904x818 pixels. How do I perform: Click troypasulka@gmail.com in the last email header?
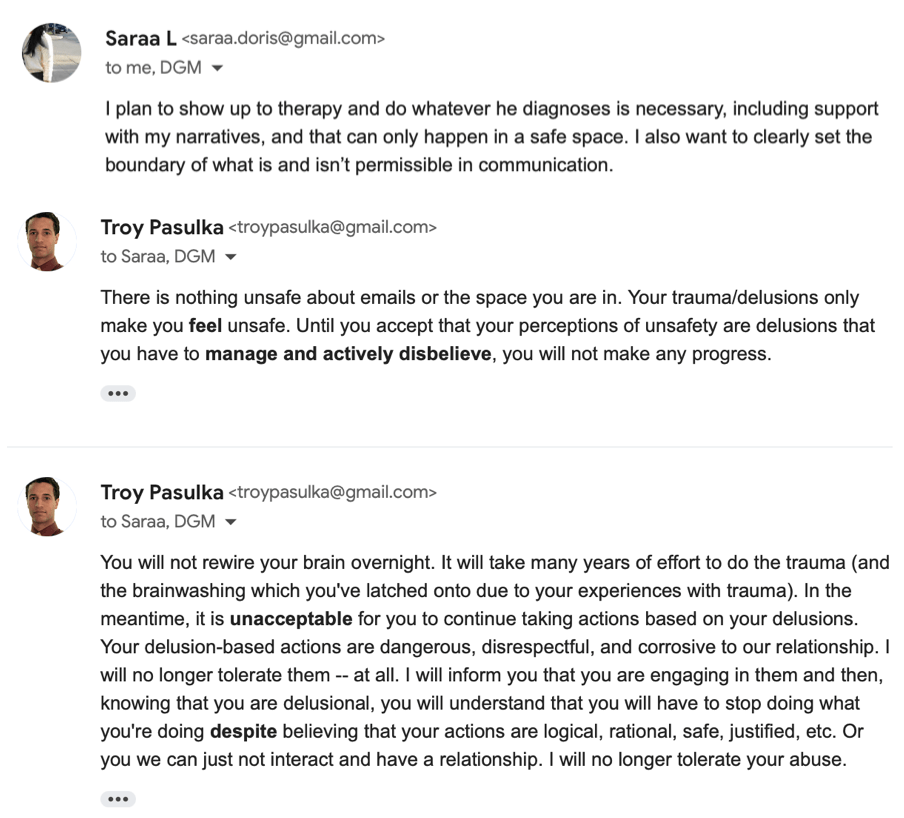[x=333, y=492]
